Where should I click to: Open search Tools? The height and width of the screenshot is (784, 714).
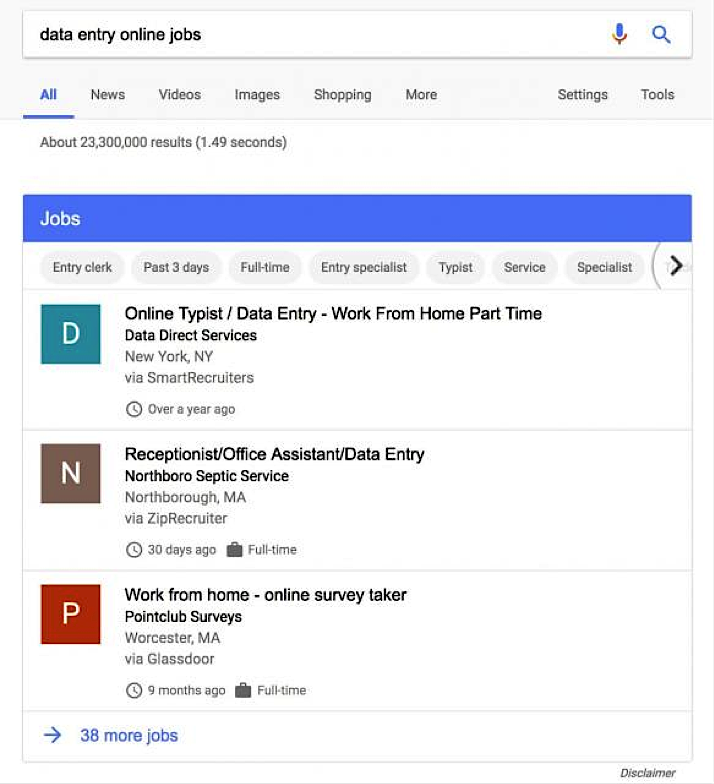(x=658, y=94)
